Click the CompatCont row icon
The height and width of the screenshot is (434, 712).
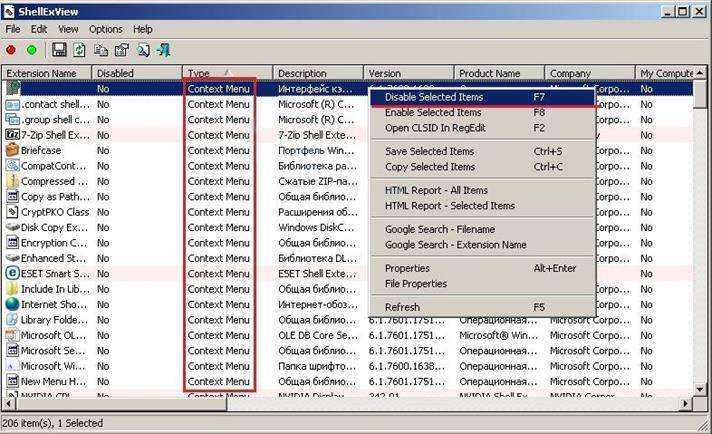tap(13, 166)
